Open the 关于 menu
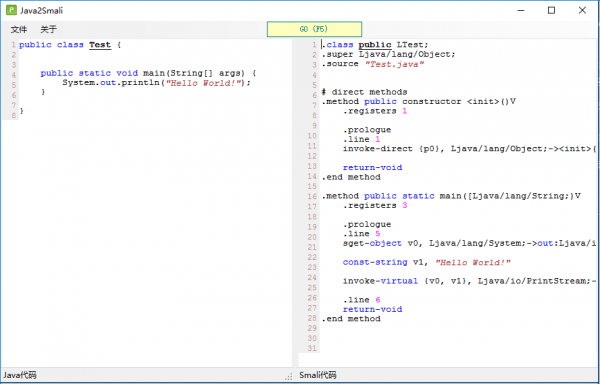The height and width of the screenshot is (384, 600). (x=49, y=29)
